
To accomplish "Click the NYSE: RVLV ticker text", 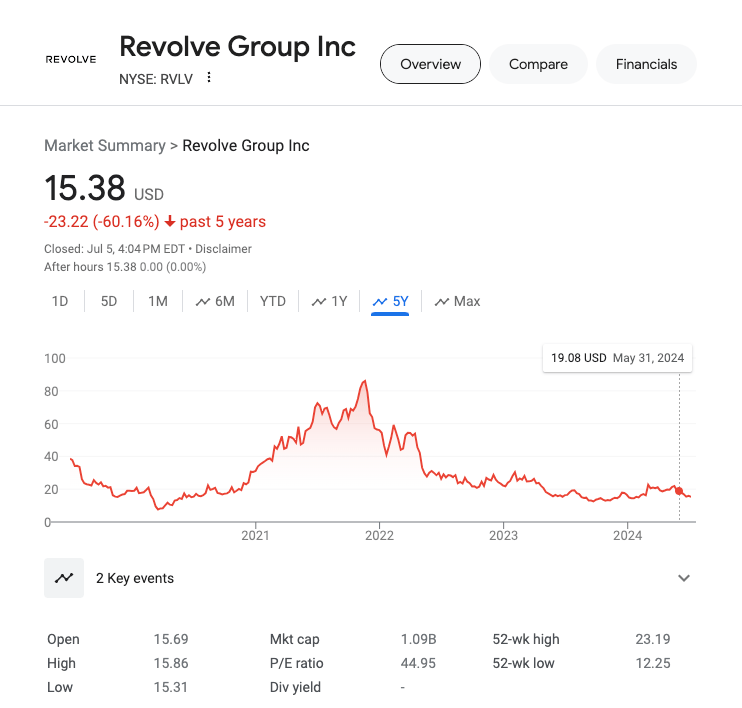I will coord(156,79).
